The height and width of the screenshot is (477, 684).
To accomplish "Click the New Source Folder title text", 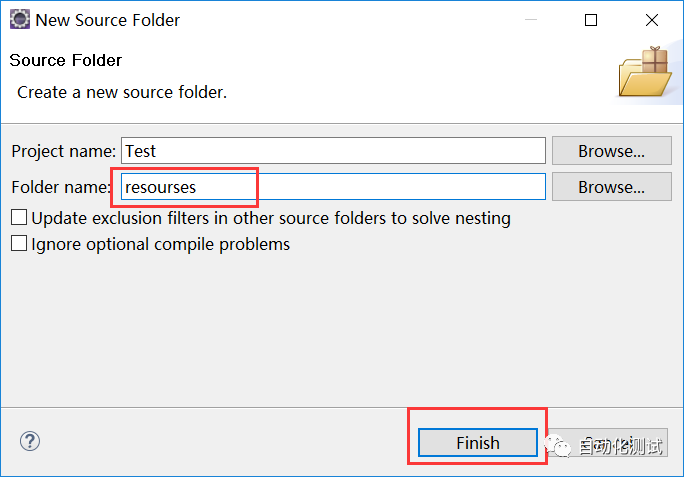I will tap(108, 20).
